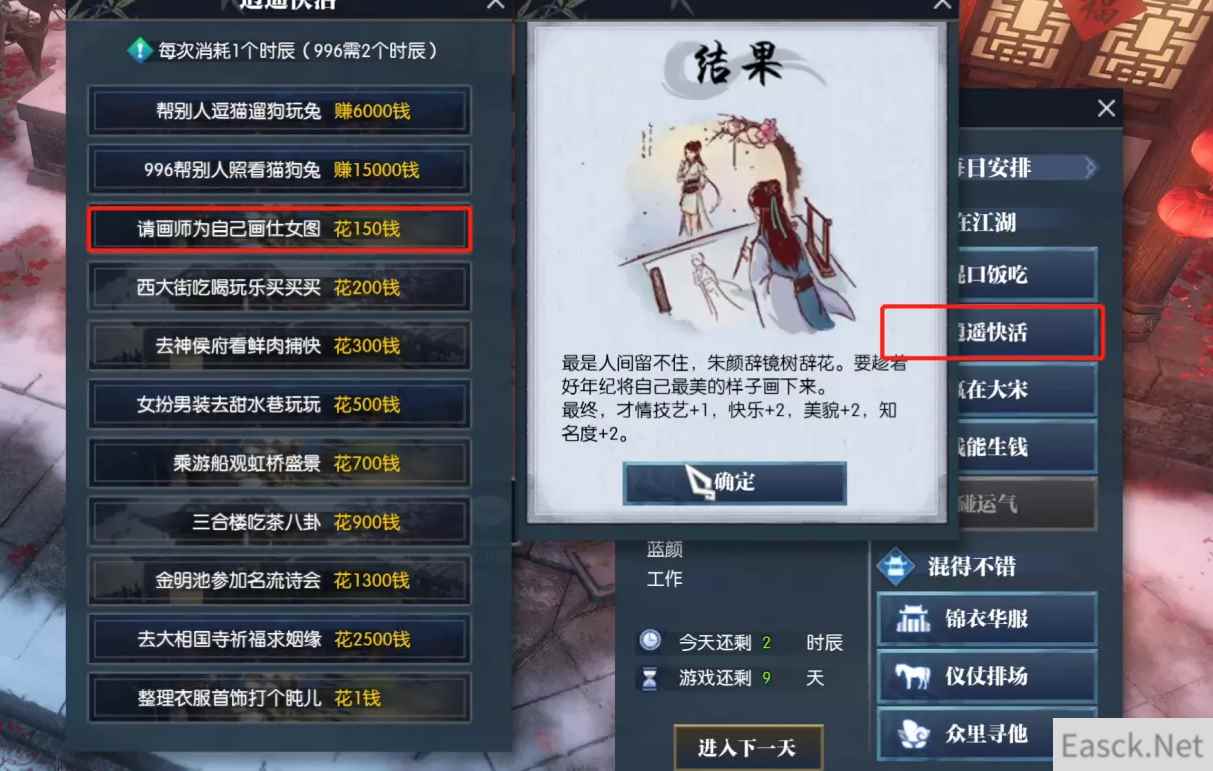Expand the 每日安排 arrow chevron
Viewport: 1213px width, 771px height.
tap(1090, 167)
